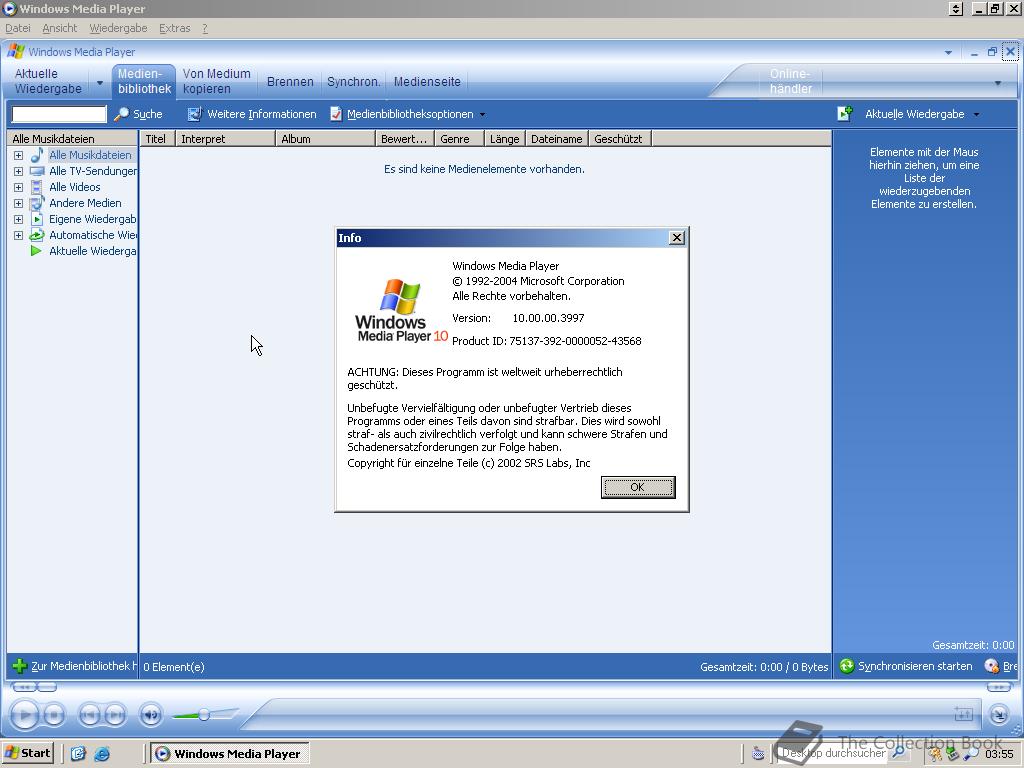Open the Extras menu

point(174,28)
